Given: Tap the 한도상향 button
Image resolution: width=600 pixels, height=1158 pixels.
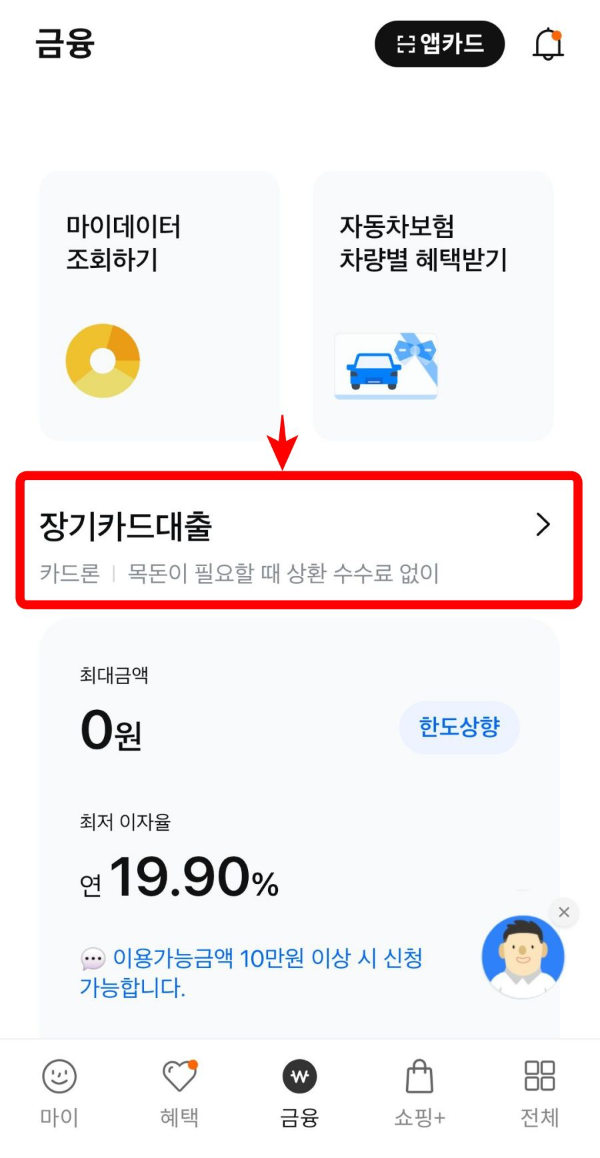Looking at the screenshot, I should click(x=459, y=728).
